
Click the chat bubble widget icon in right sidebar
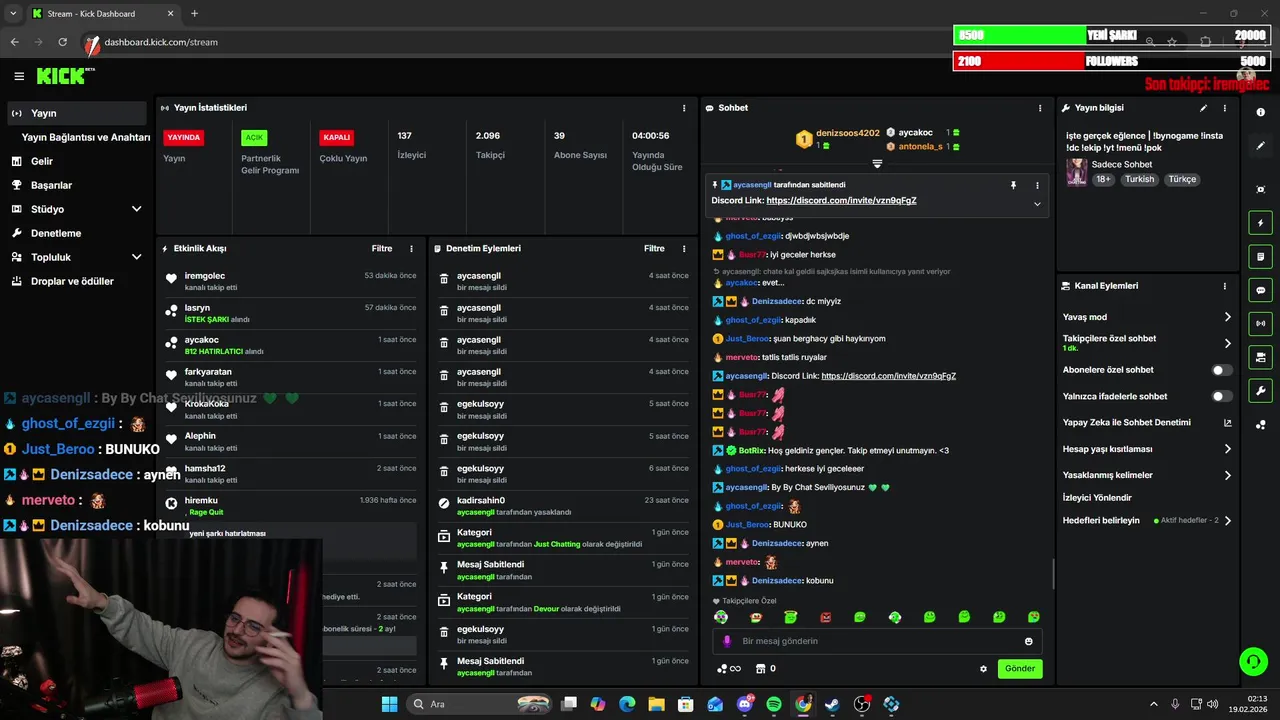tap(1260, 290)
